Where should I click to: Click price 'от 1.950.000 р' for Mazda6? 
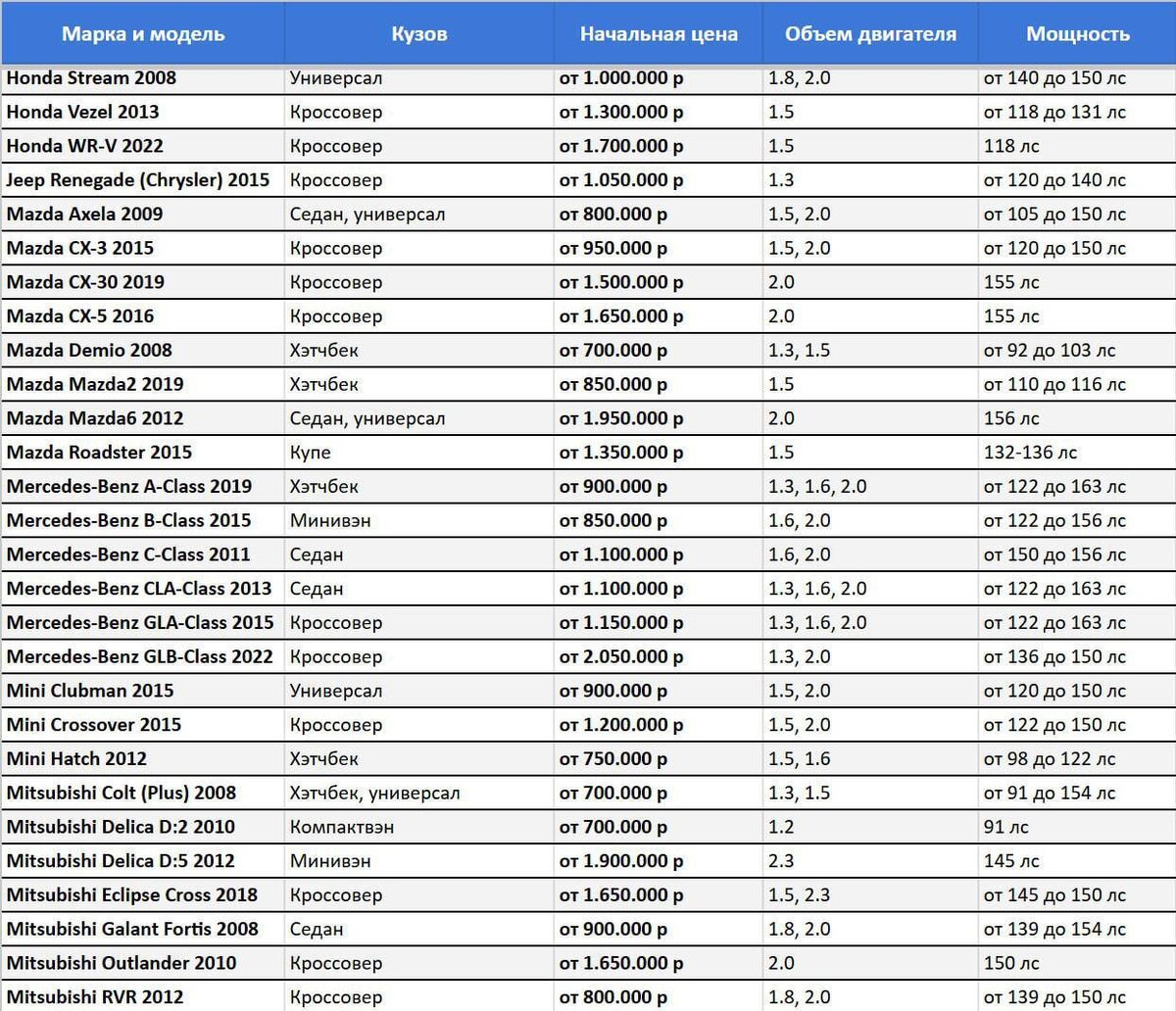(x=659, y=418)
